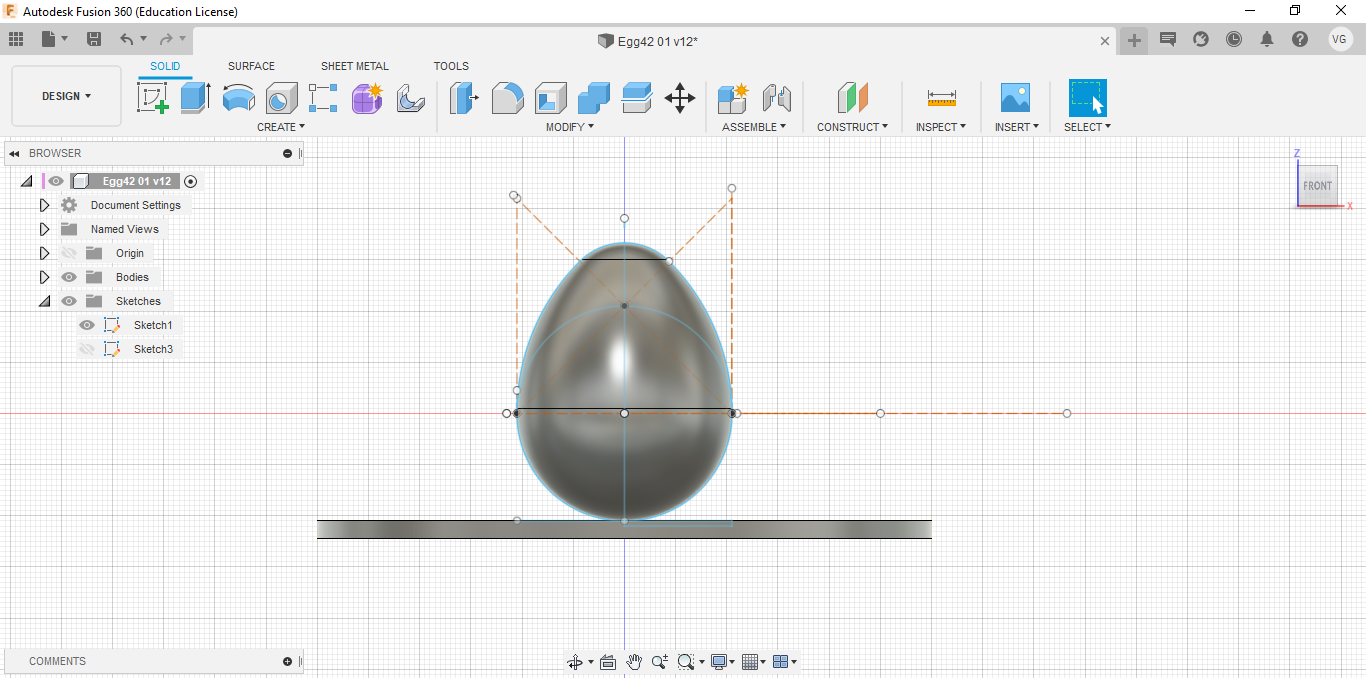Screen dimensions: 1366x678
Task: Activate the Fillet tool
Action: click(x=508, y=98)
